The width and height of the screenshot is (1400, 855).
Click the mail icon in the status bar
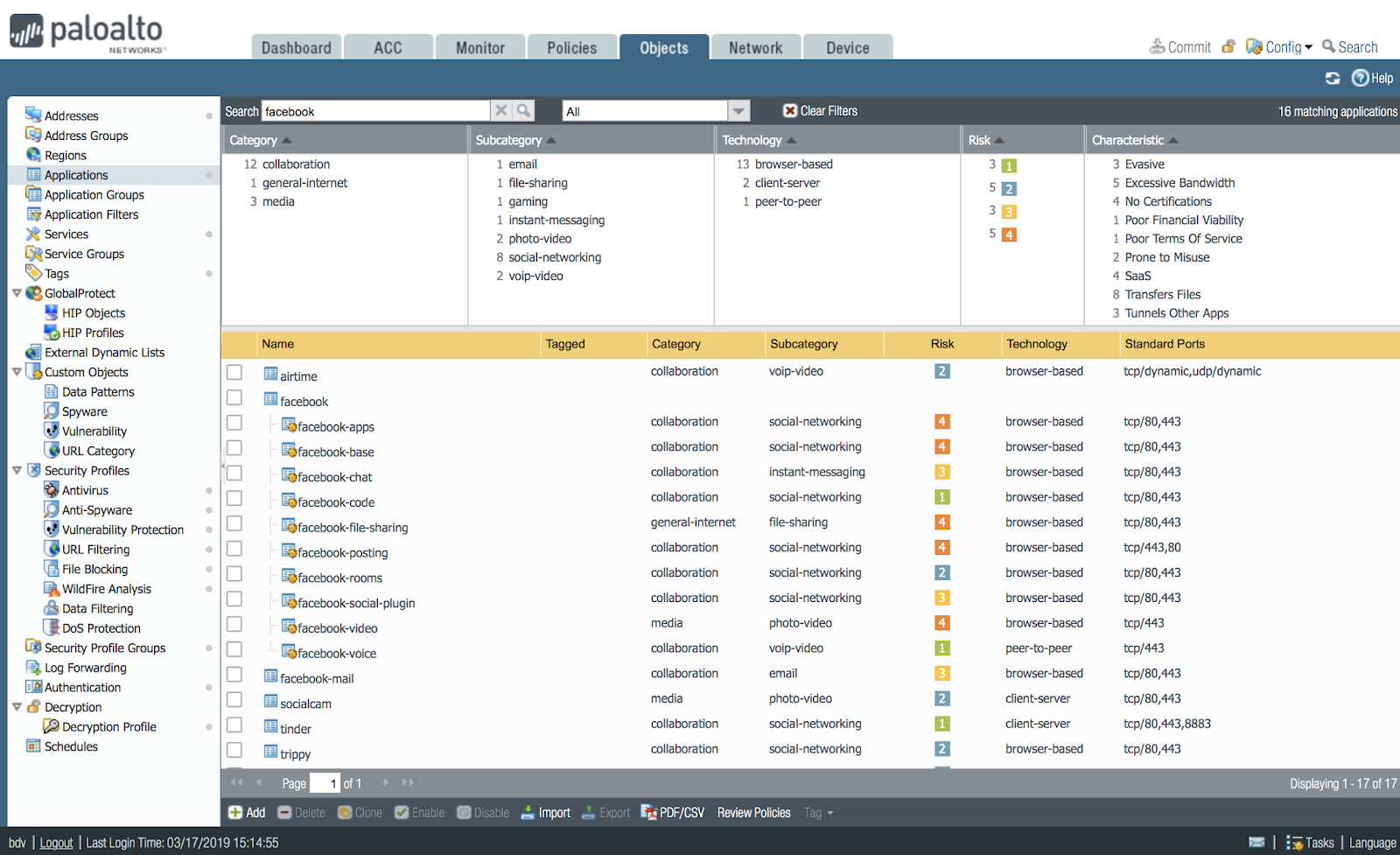point(1256,843)
